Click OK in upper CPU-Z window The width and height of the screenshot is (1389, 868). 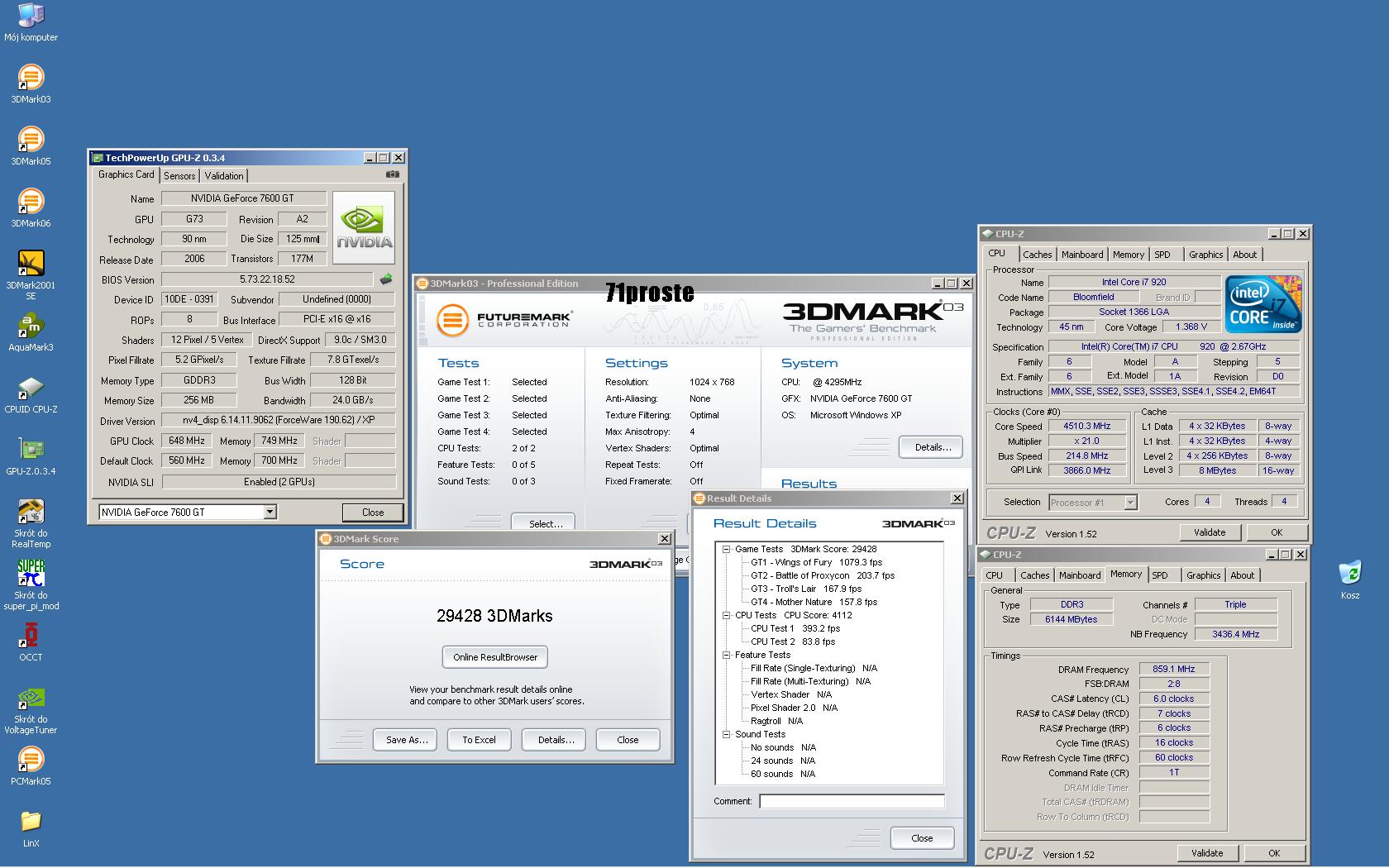click(1277, 532)
